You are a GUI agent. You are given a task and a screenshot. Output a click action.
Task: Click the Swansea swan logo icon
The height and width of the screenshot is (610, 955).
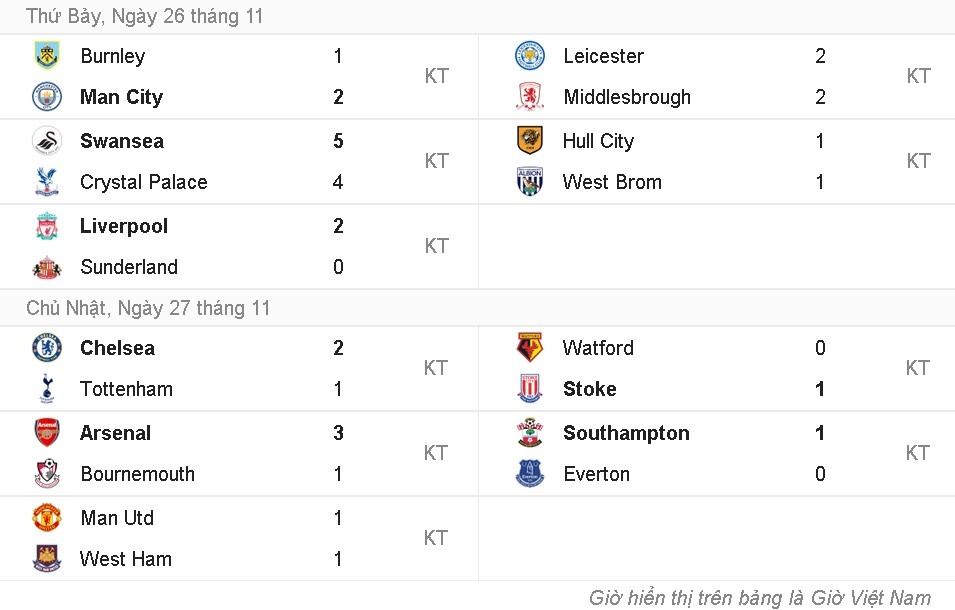[46, 141]
